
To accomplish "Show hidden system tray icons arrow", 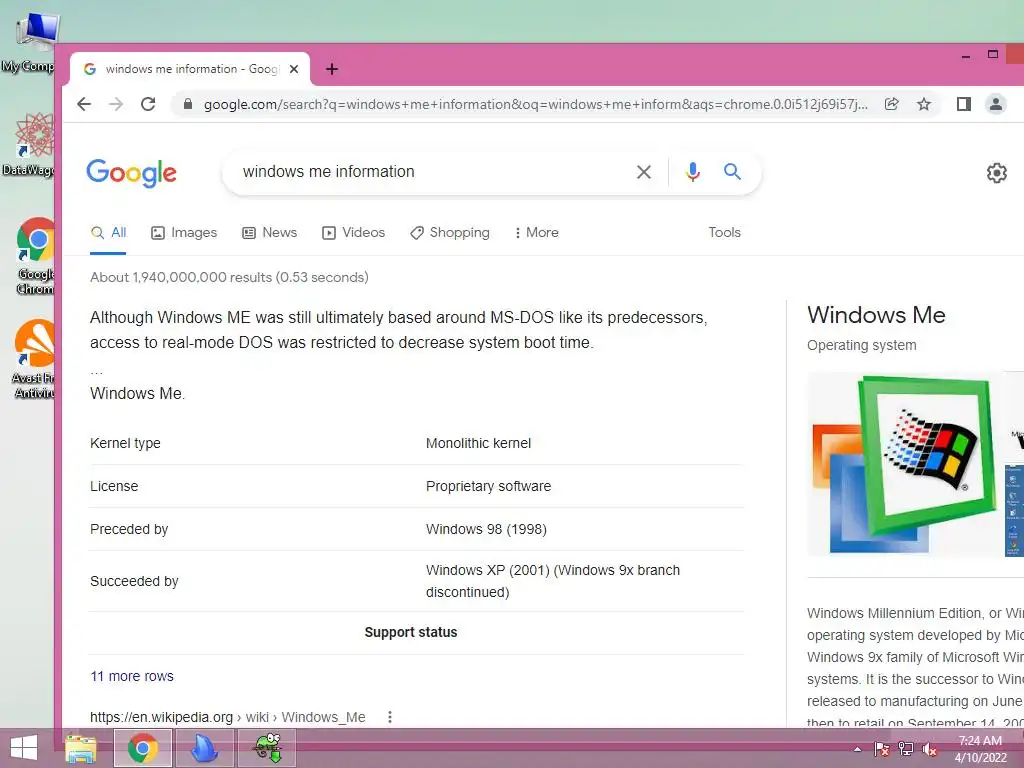I will coord(857,749).
